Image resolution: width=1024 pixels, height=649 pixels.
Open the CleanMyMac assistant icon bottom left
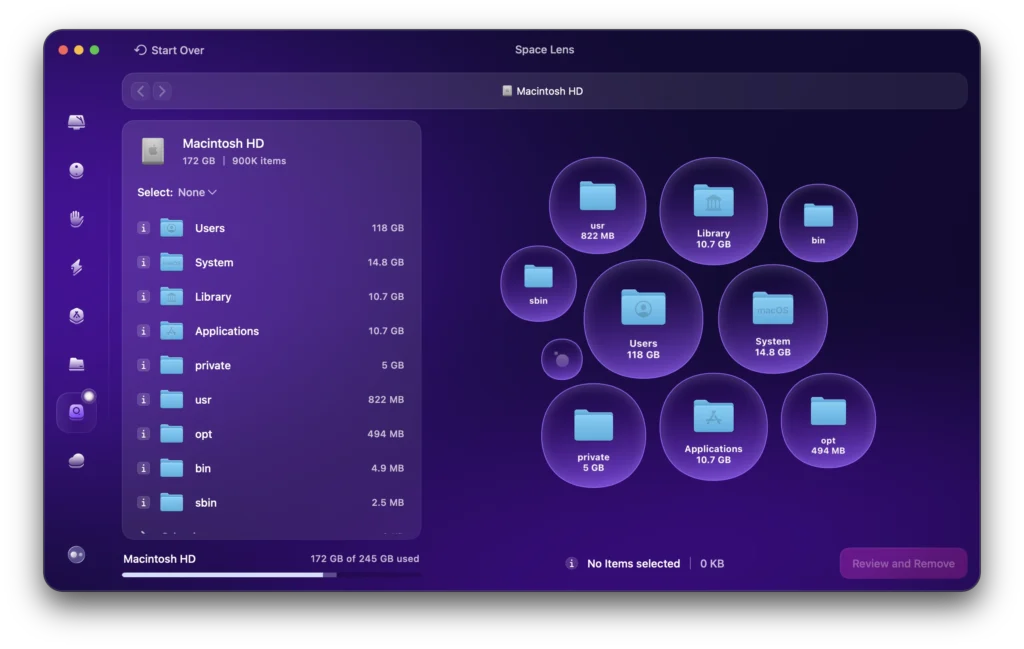tap(76, 555)
